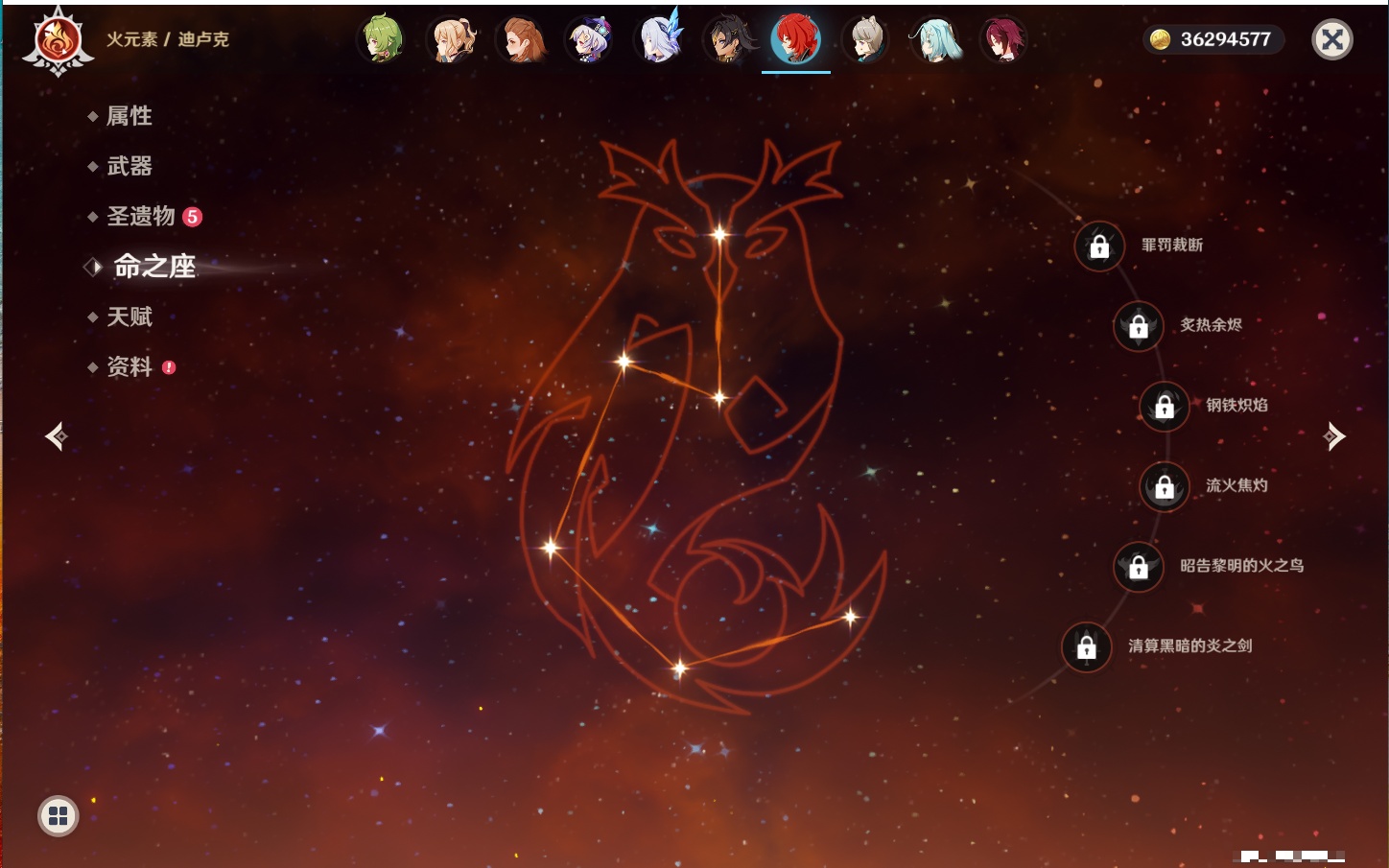The width and height of the screenshot is (1389, 868).
Task: Select the green-haired character portrait
Action: coord(382,40)
